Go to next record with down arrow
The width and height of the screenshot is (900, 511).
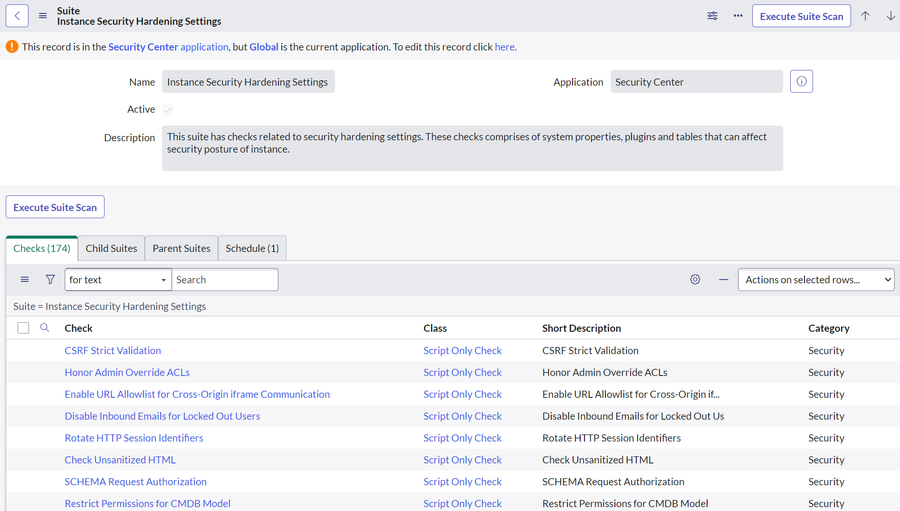coord(890,16)
